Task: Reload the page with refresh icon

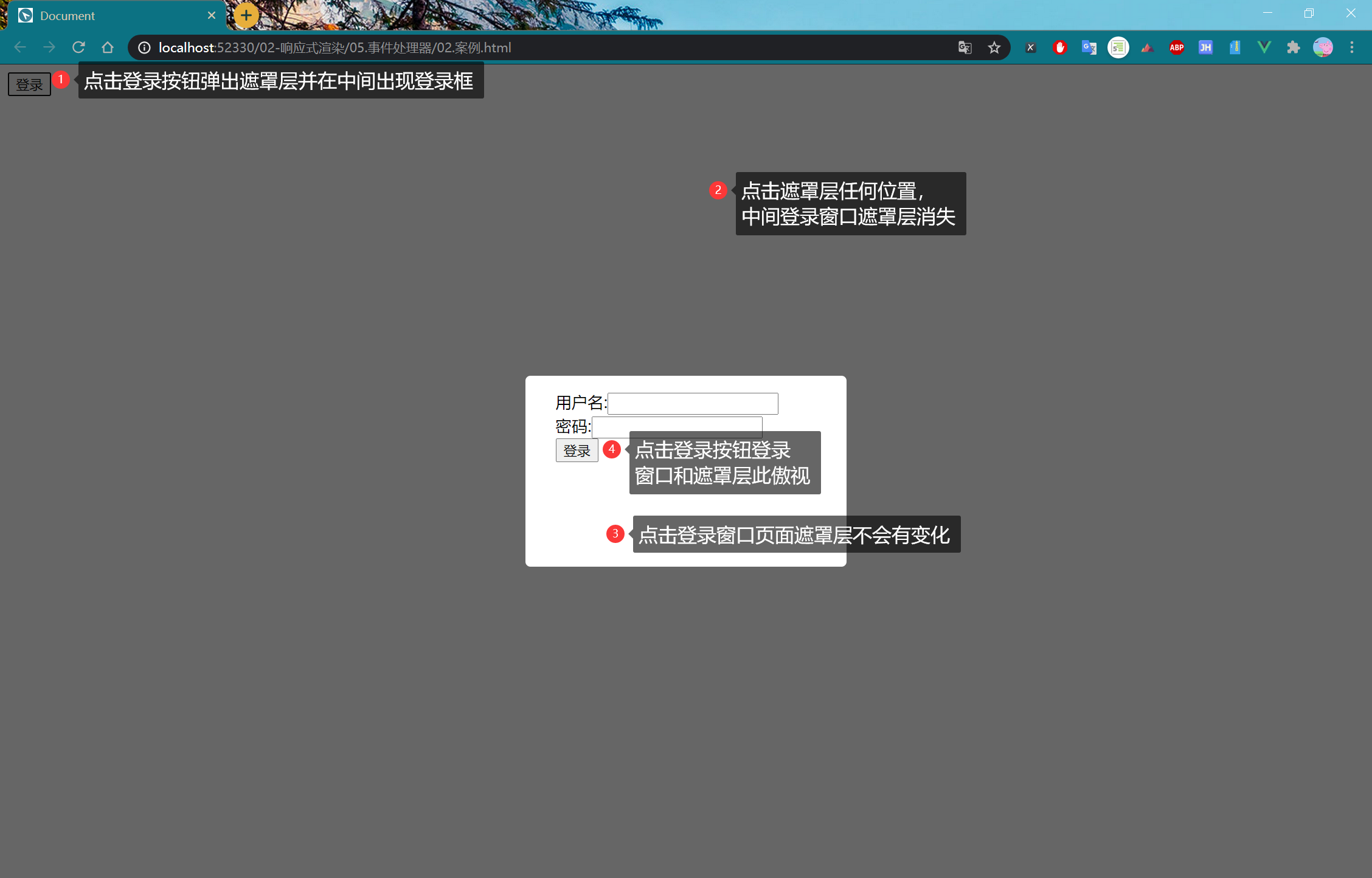Action: pyautogui.click(x=78, y=47)
